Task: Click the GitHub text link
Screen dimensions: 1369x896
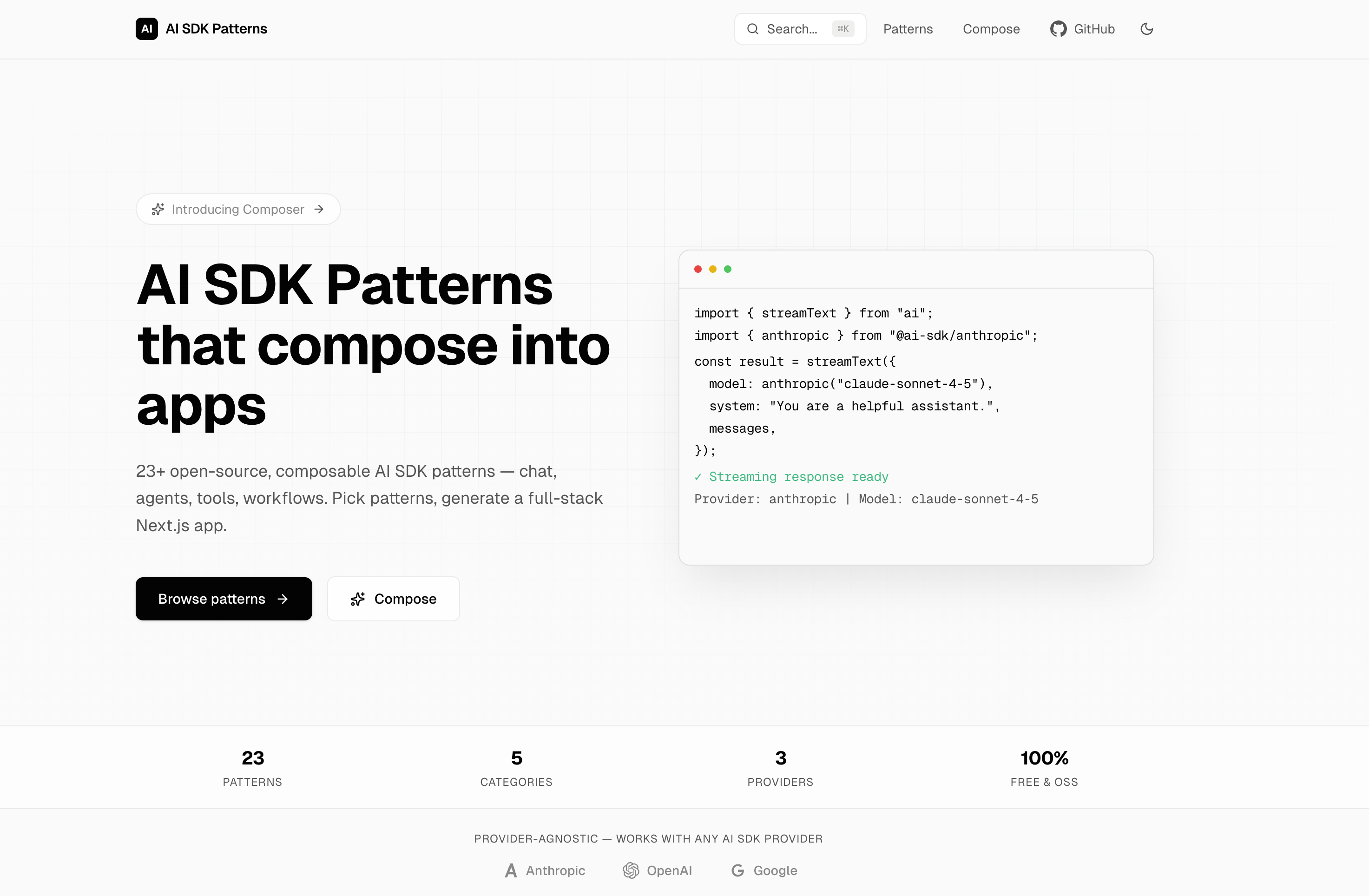Action: click(1094, 29)
